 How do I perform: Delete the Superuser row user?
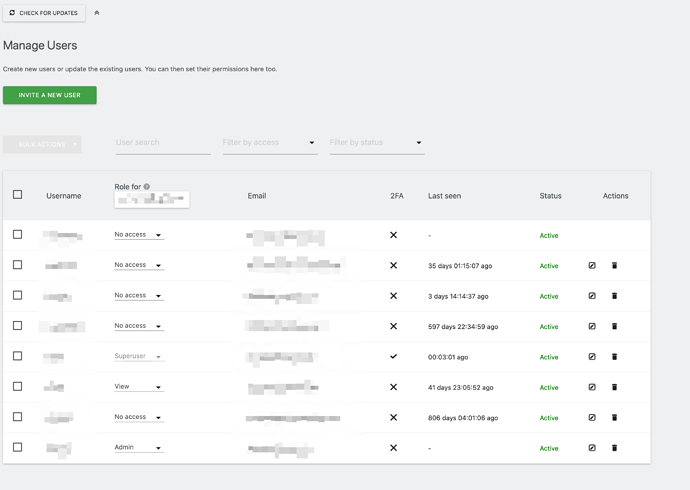(615, 356)
